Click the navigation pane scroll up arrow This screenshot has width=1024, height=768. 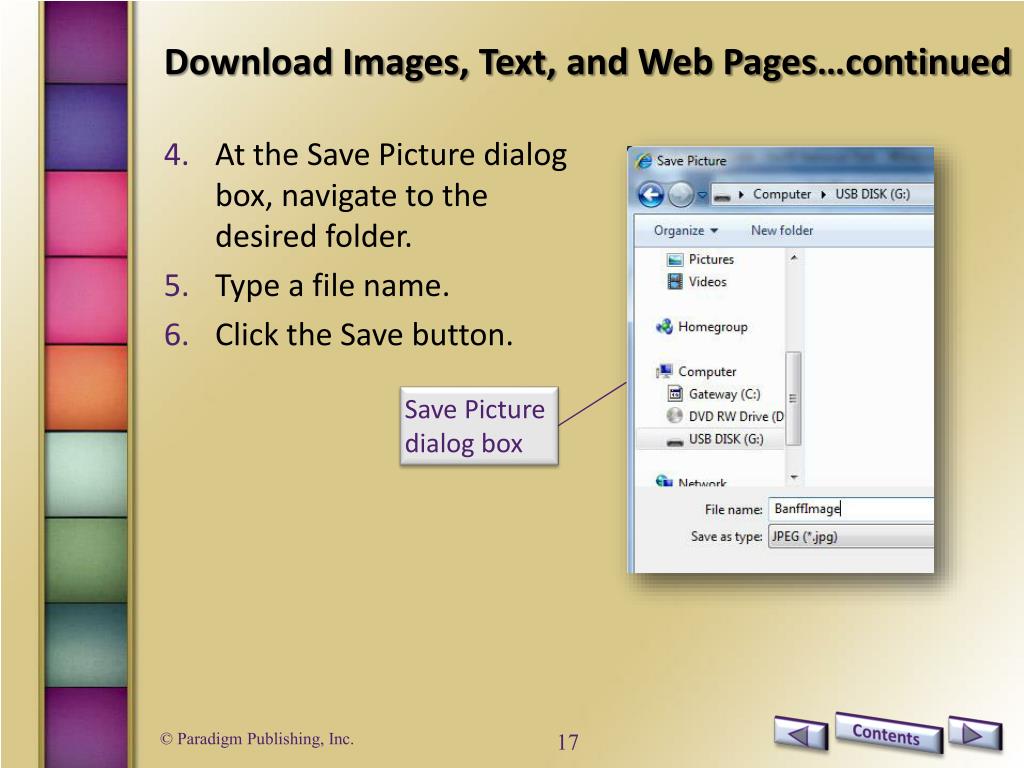(794, 258)
